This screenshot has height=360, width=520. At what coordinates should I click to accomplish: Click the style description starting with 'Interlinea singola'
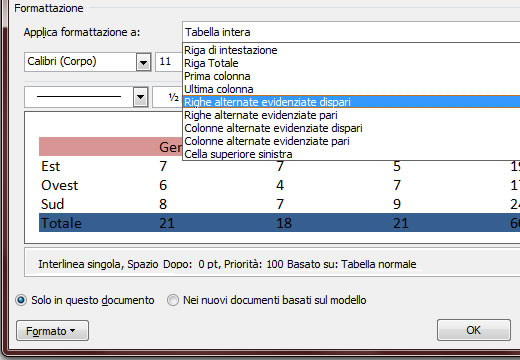click(x=227, y=264)
